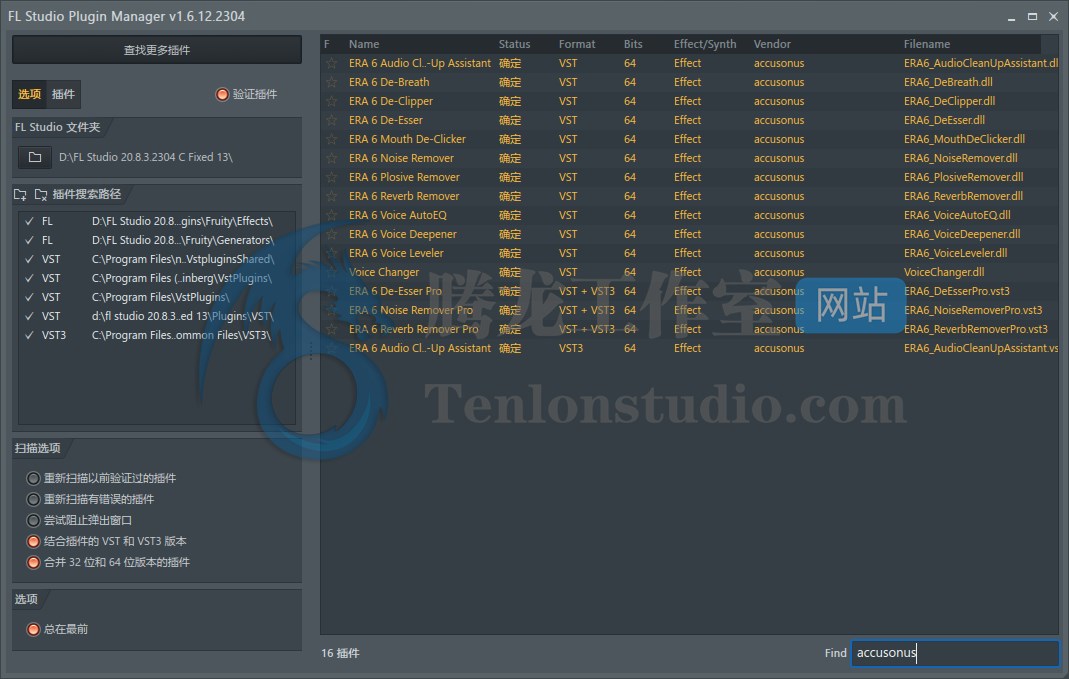Favorite star for ERA 6 De-Esser row
The image size is (1069, 679).
click(331, 121)
